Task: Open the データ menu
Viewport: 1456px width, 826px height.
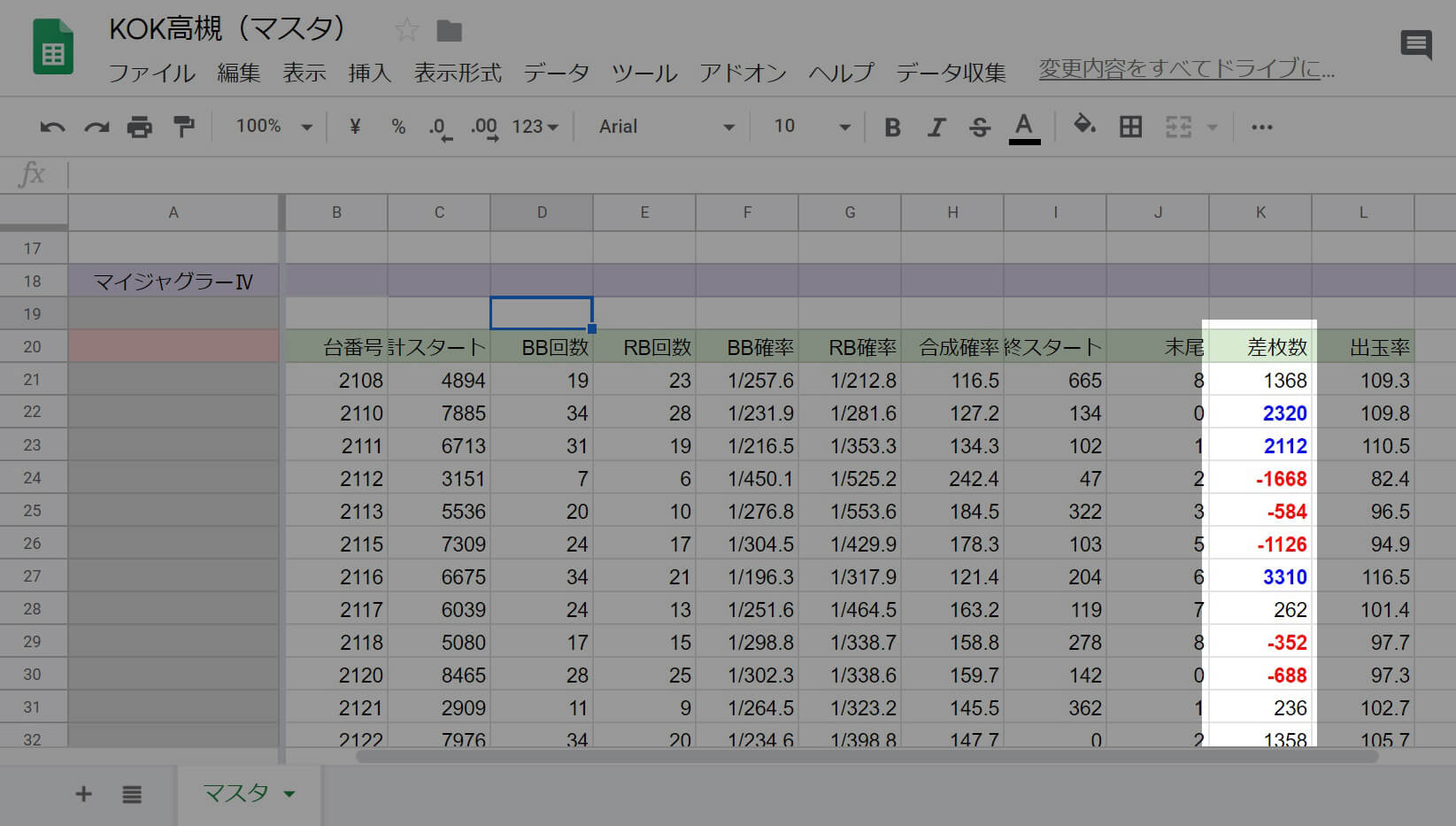Action: (556, 73)
